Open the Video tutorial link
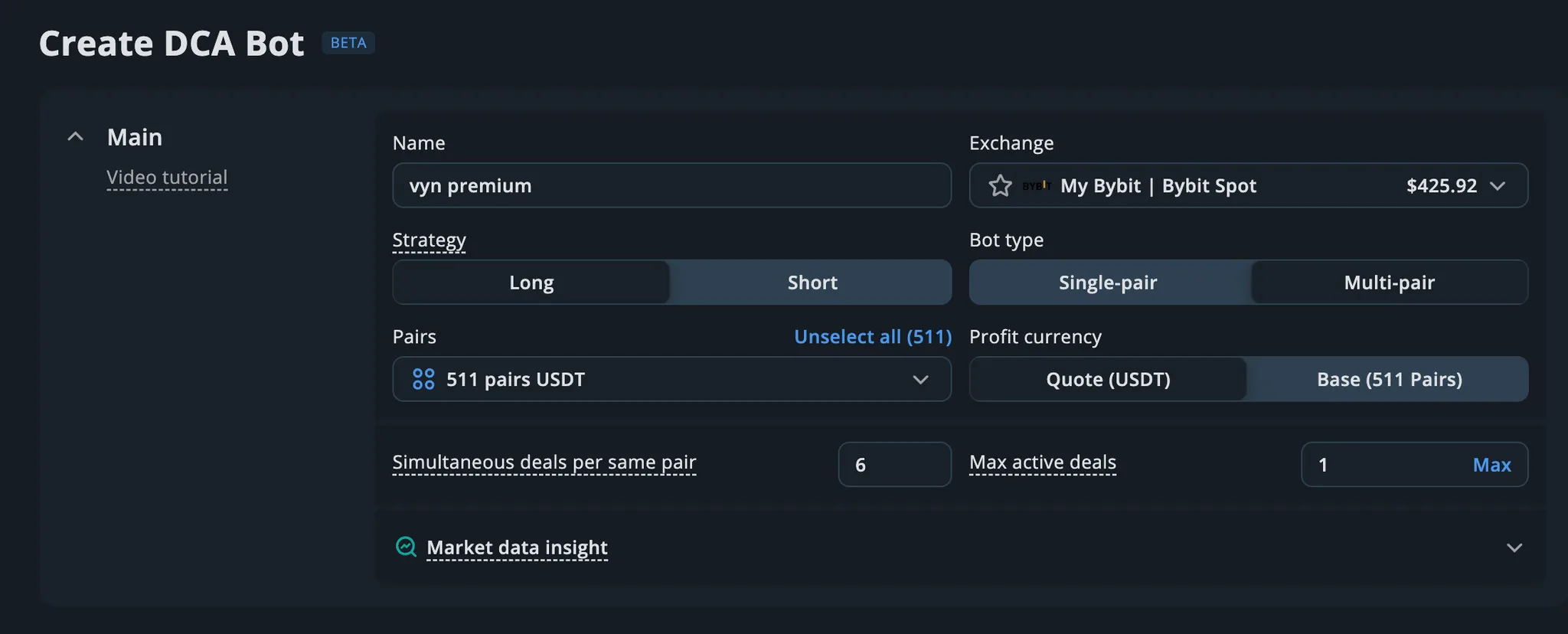Viewport: 1568px width, 634px height. point(167,178)
